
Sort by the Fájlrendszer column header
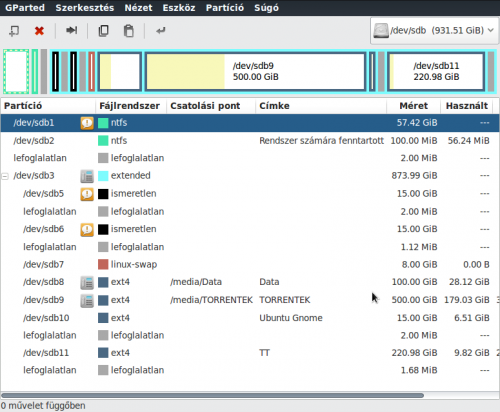point(131,106)
